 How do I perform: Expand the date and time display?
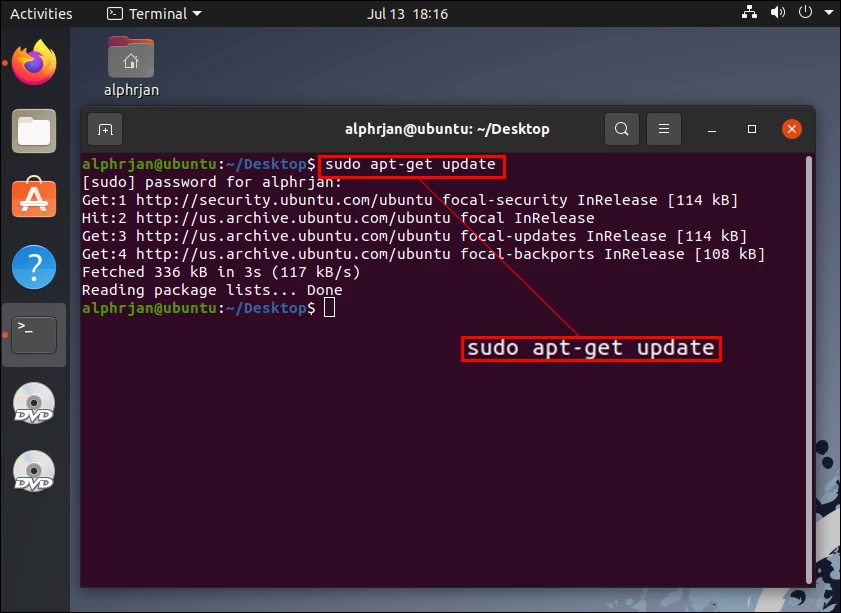[406, 13]
